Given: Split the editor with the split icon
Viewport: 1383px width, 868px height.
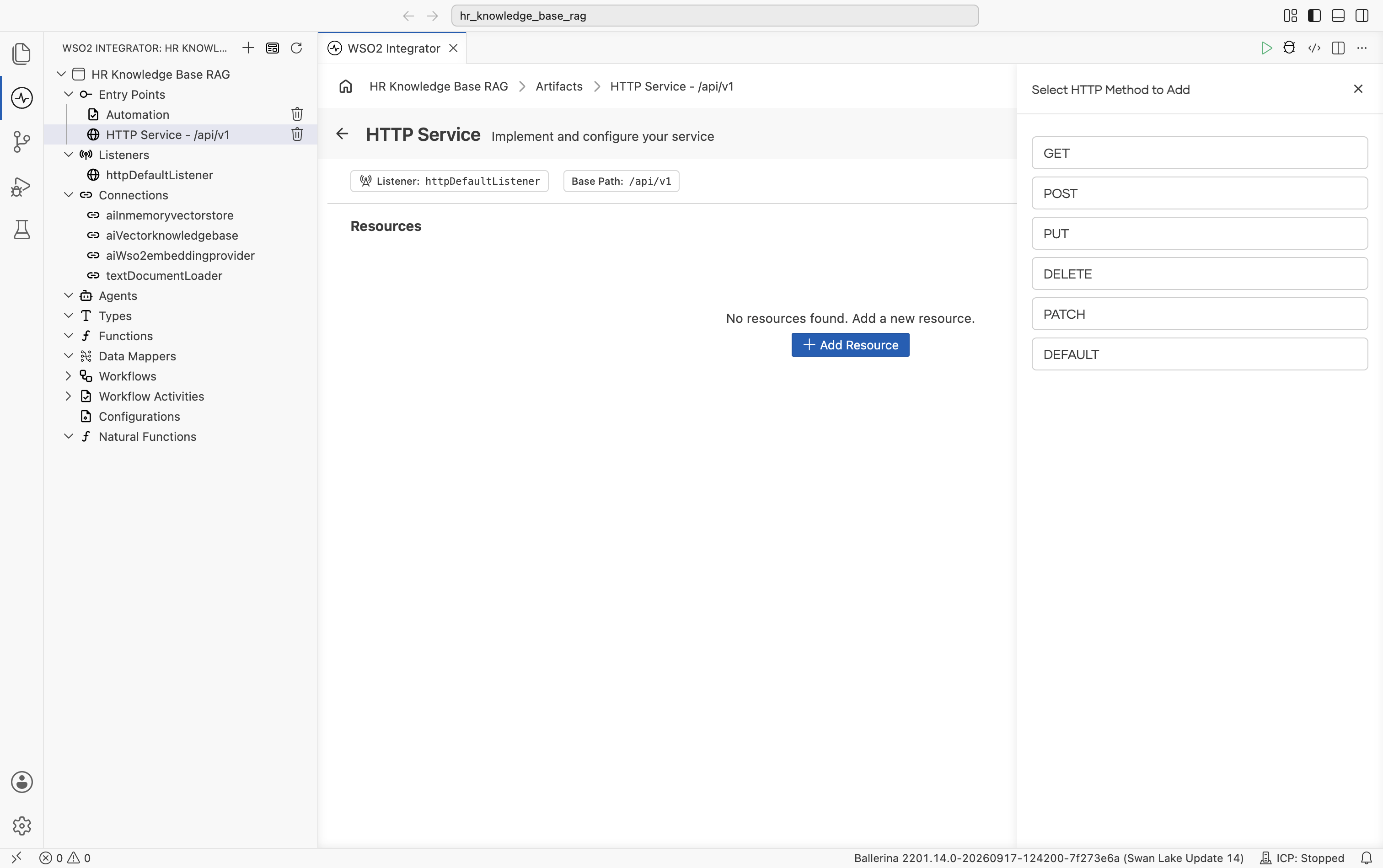Looking at the screenshot, I should click(x=1338, y=48).
